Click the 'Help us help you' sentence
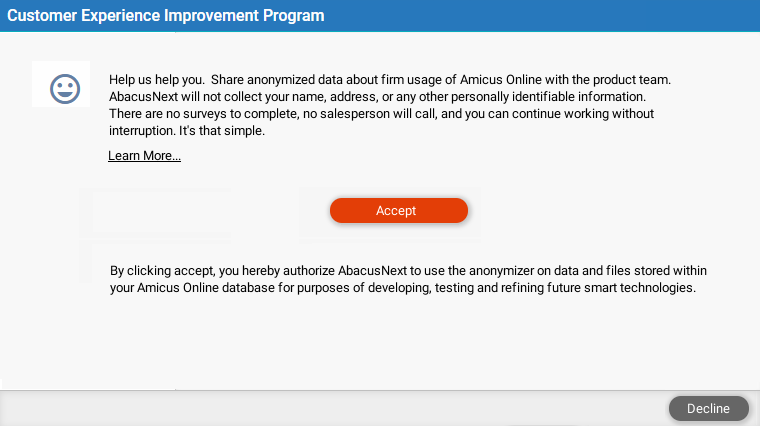 tap(157, 79)
